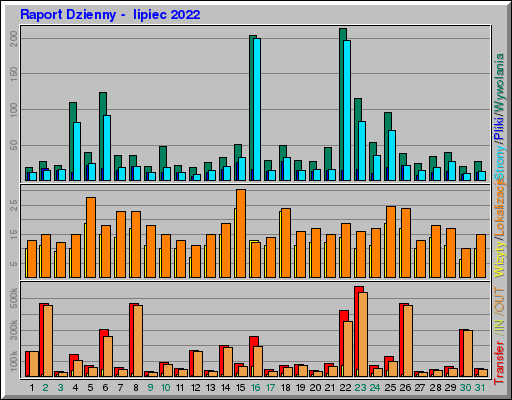Select day label 26 on the x-axis
This screenshot has height=400, width=512.
coord(405,388)
